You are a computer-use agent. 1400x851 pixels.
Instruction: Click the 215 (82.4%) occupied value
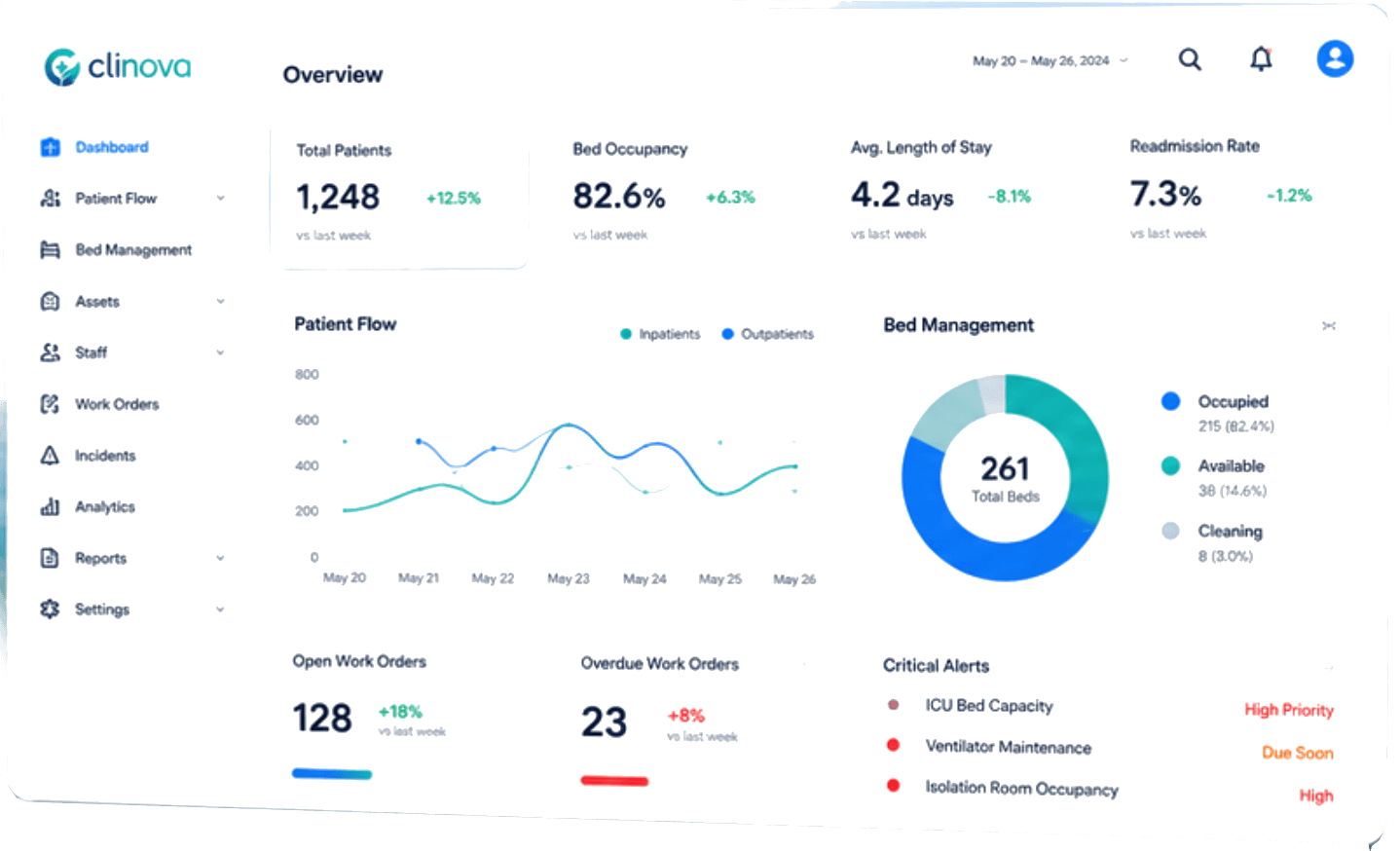[1235, 426]
